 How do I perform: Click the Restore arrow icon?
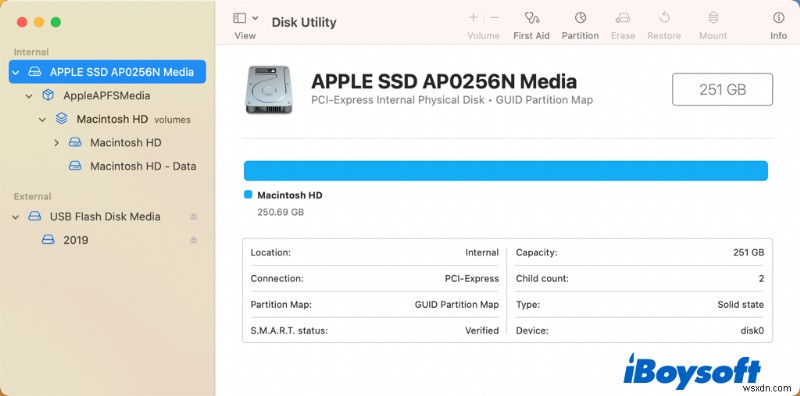664,18
